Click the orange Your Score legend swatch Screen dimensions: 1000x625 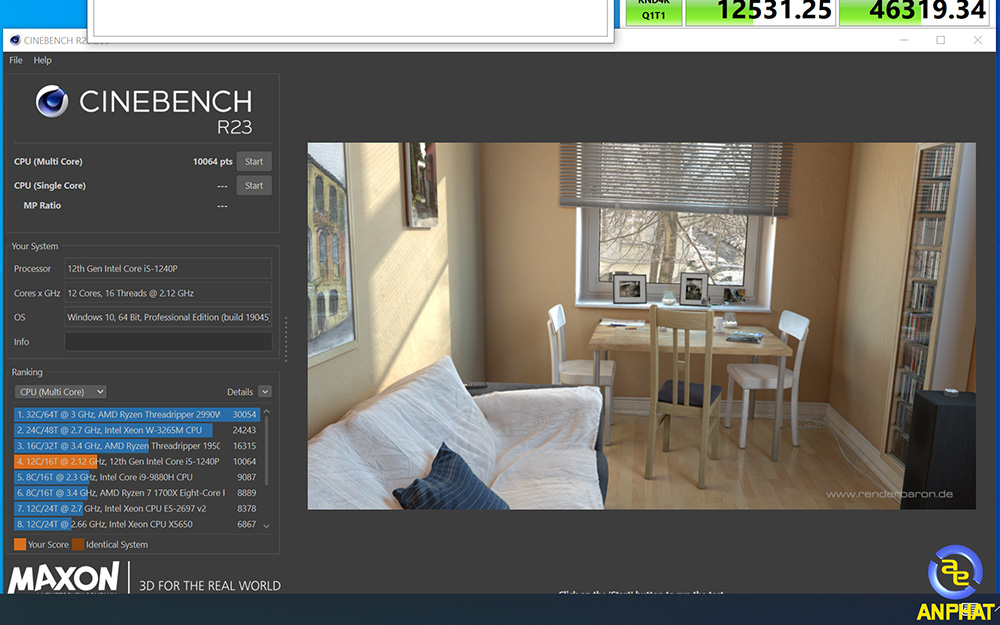click(20, 544)
